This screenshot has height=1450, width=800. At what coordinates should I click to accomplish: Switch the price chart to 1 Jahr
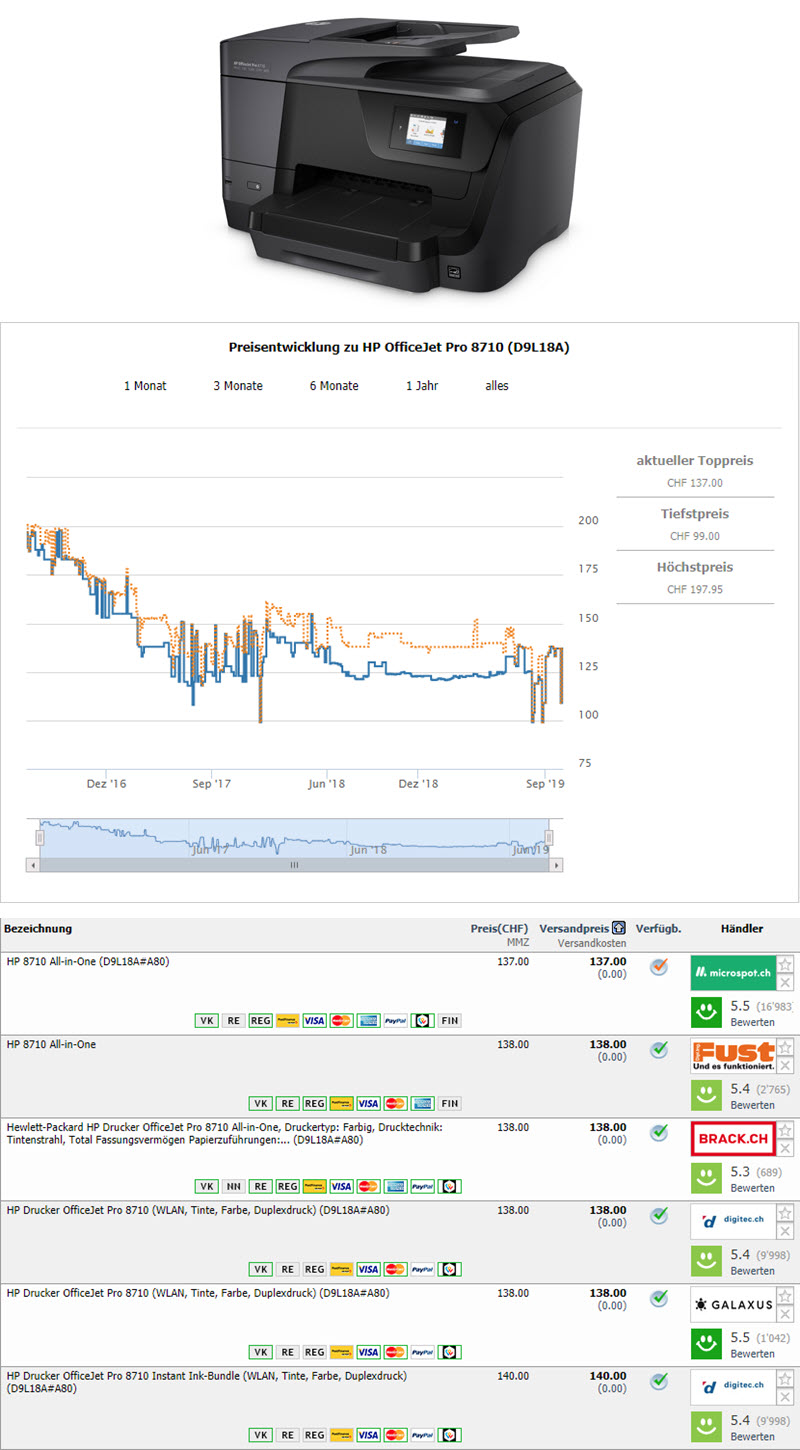[422, 386]
